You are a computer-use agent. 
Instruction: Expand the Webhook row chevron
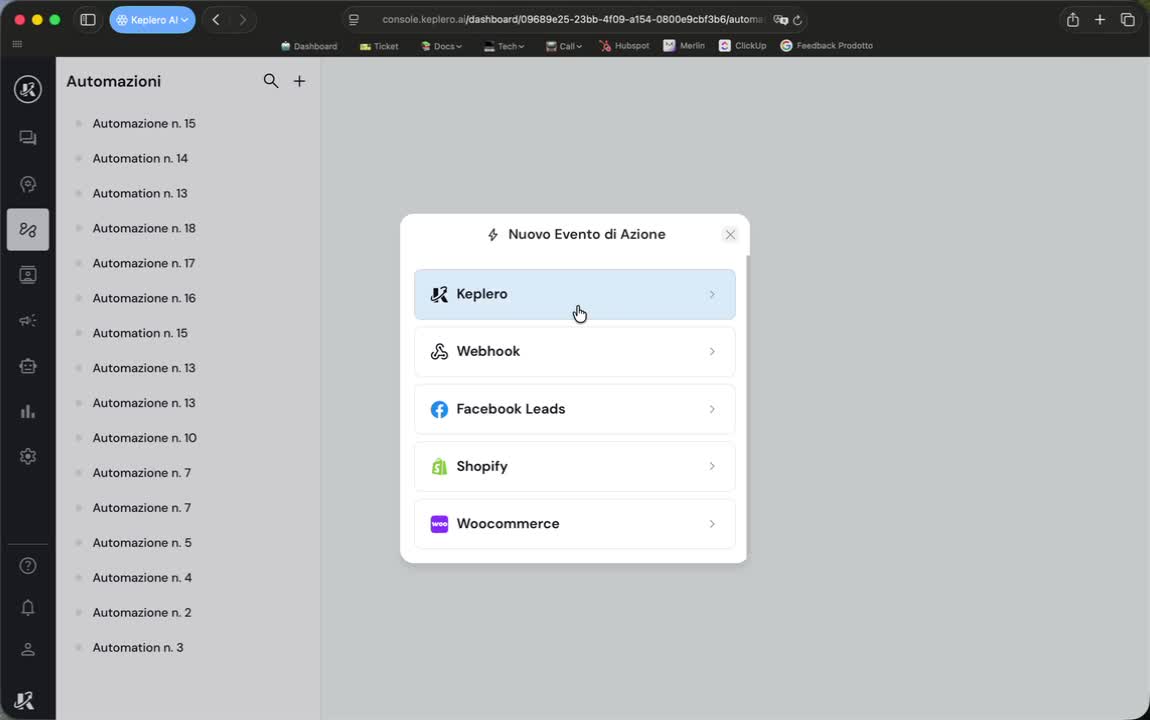pos(712,352)
